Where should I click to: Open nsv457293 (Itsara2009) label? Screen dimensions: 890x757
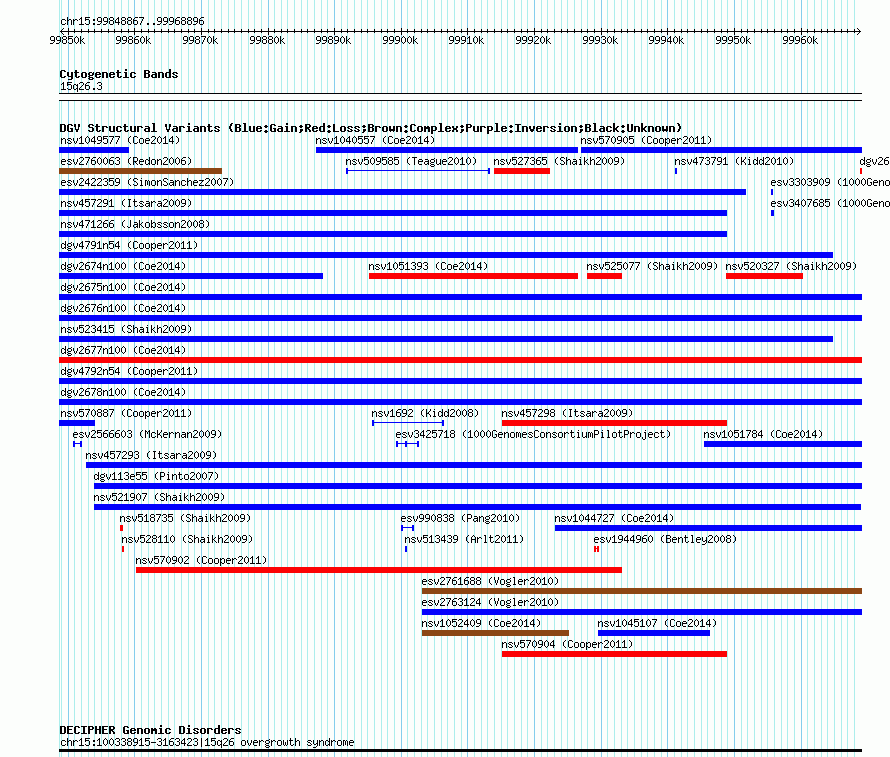click(x=151, y=455)
